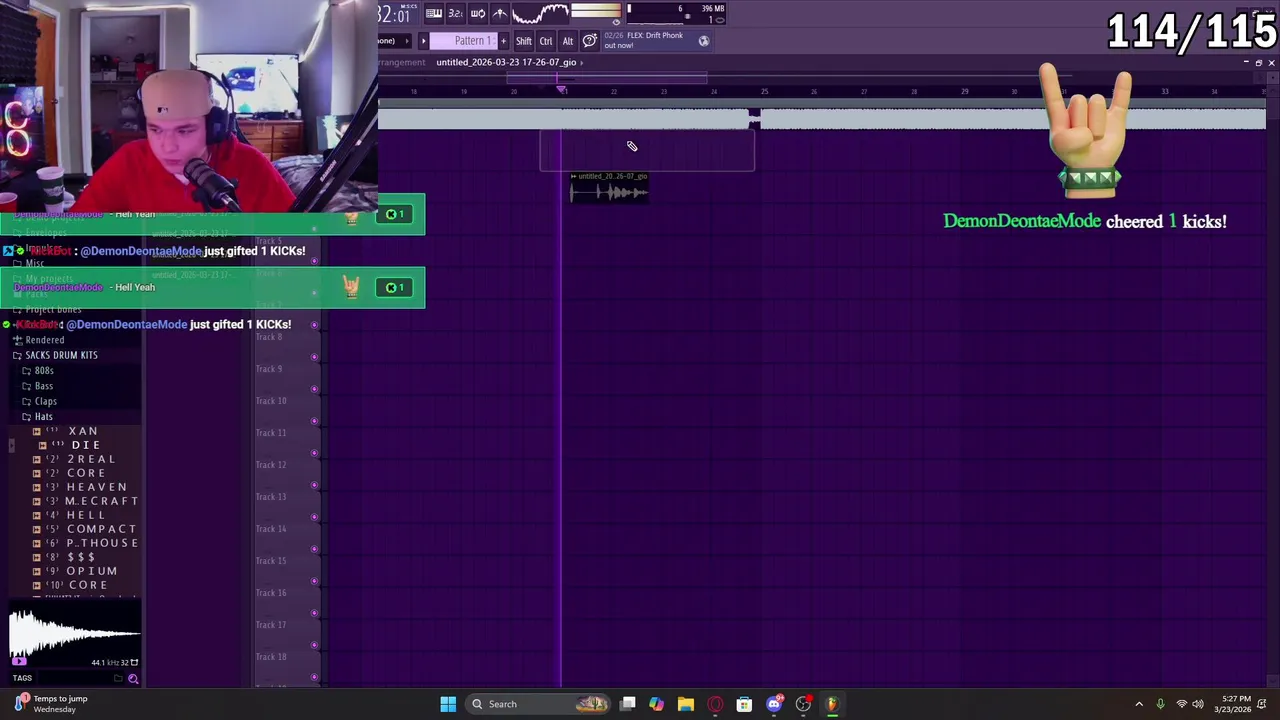Screen dimensions: 1280x720
Task: Select the DIE hat sample
Action: (x=85, y=445)
